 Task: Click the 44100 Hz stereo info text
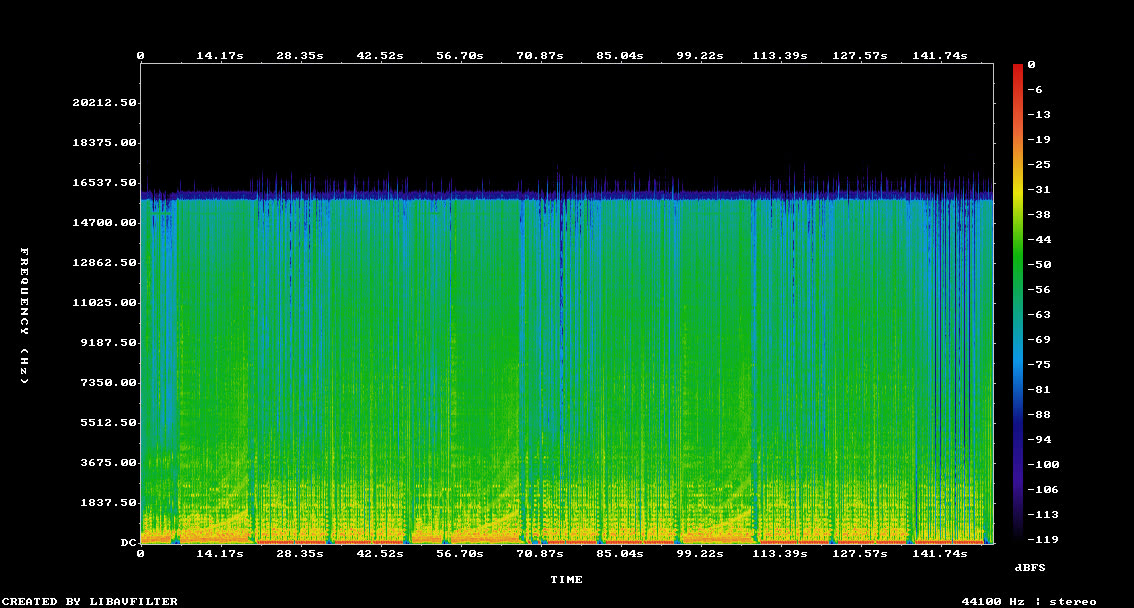1028,601
